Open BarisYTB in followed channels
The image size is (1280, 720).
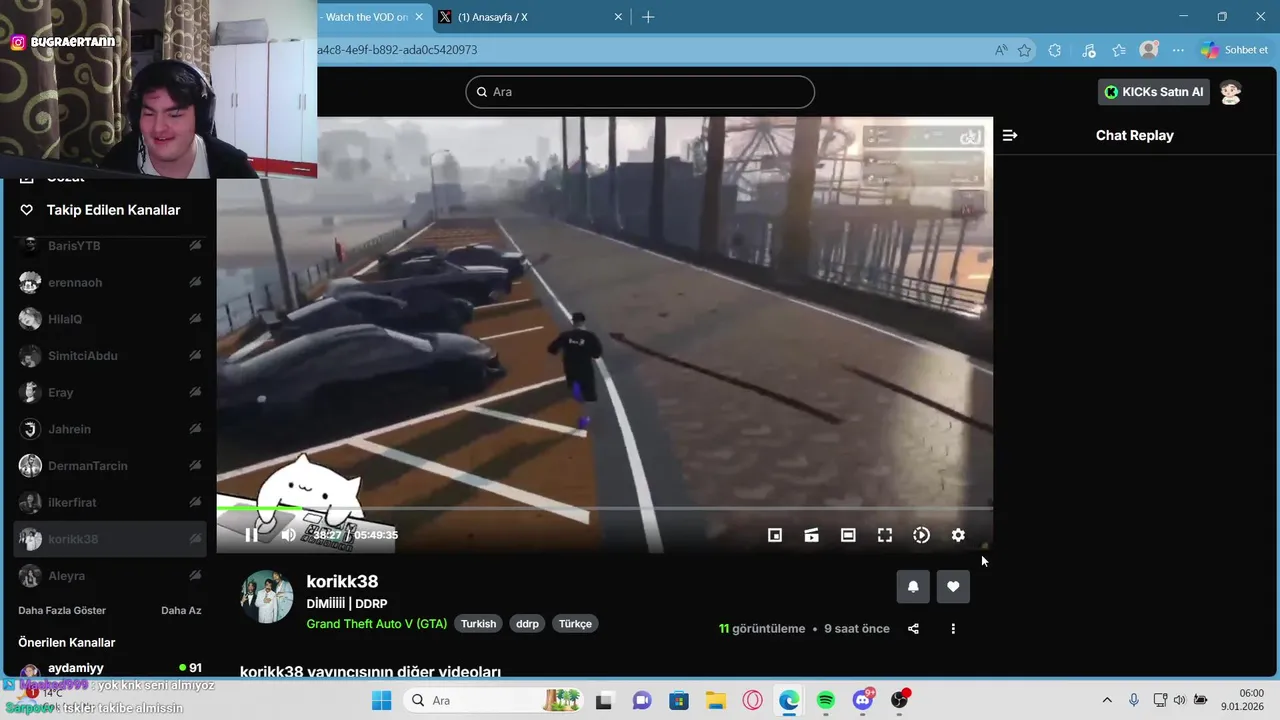[x=110, y=246]
